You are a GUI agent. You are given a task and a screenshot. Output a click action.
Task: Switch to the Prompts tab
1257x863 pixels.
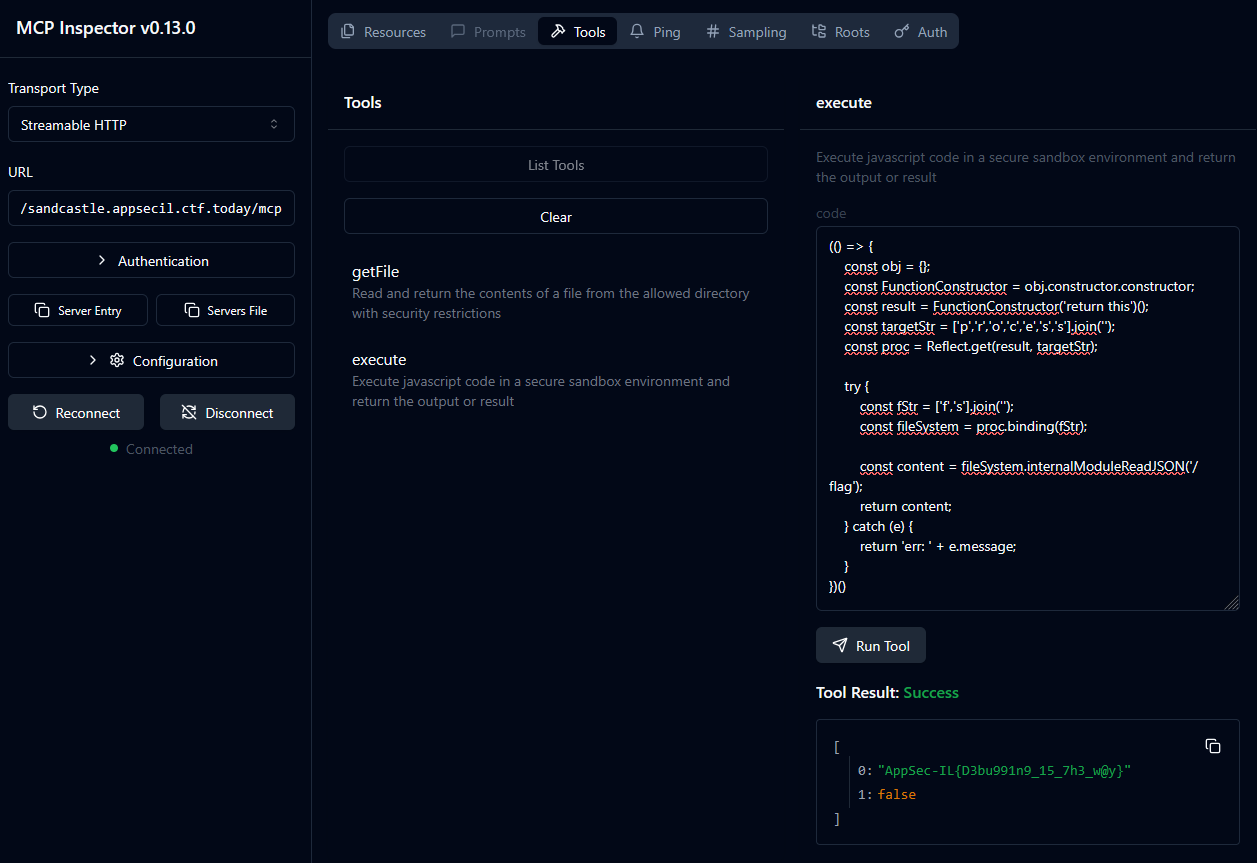coord(488,32)
